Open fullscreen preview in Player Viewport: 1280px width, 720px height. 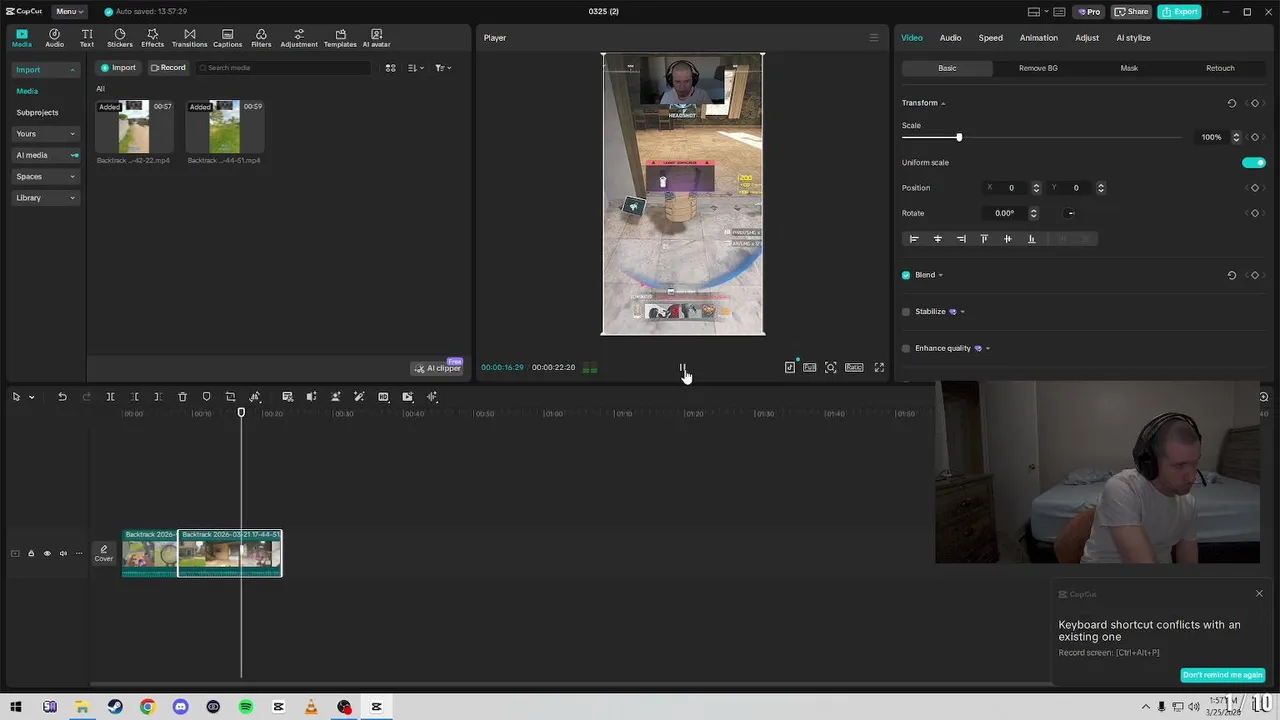coord(879,368)
